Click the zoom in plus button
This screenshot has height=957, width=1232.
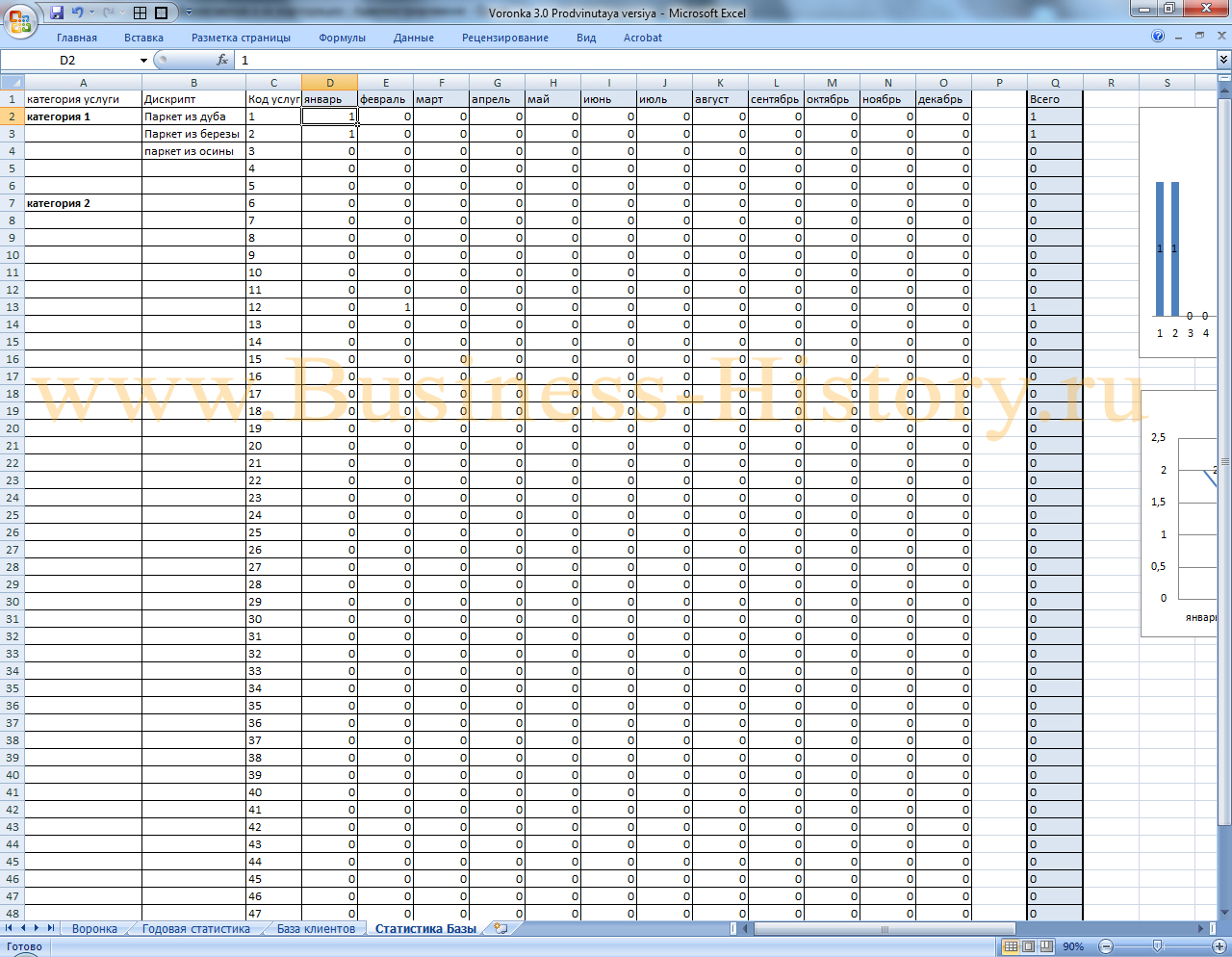(1219, 946)
